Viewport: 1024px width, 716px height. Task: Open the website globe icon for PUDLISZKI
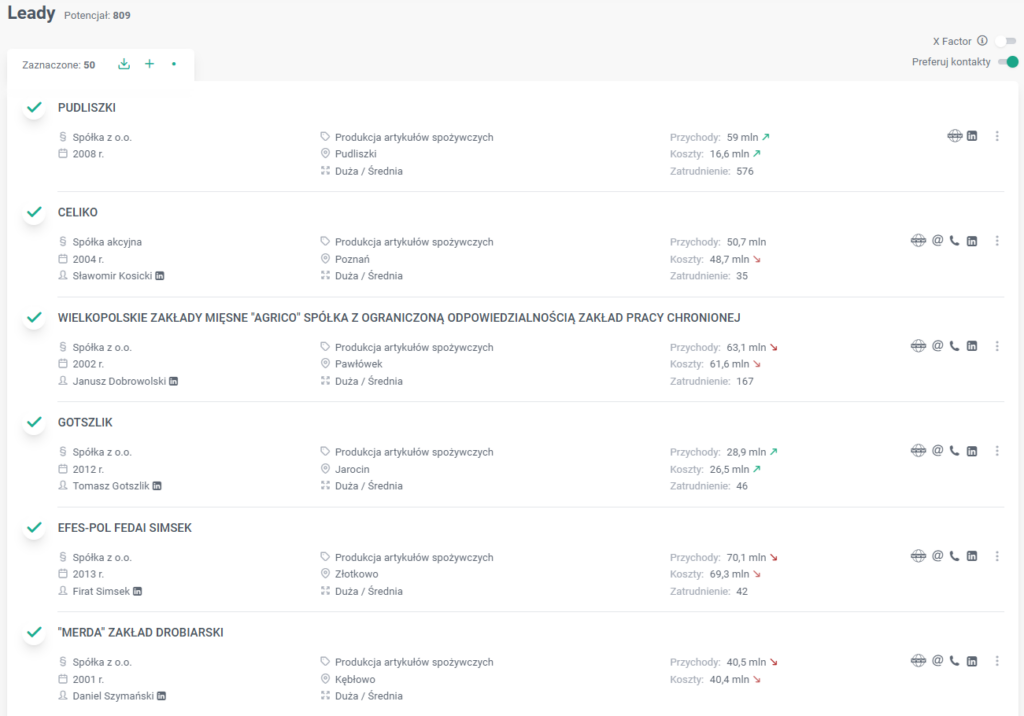point(955,136)
